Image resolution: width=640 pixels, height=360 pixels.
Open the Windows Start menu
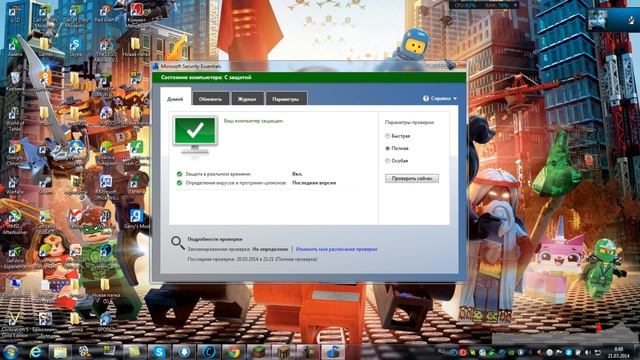(x=10, y=352)
